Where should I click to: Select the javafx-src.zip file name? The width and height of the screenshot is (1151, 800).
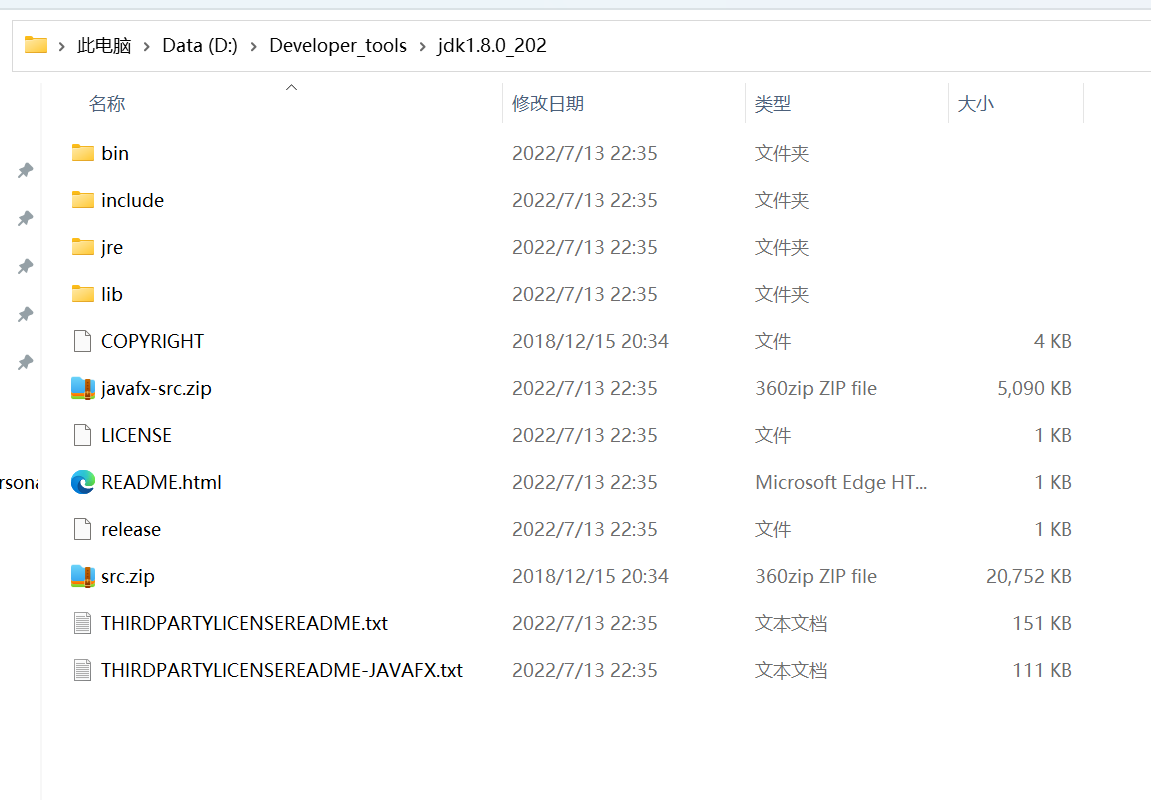(x=156, y=388)
